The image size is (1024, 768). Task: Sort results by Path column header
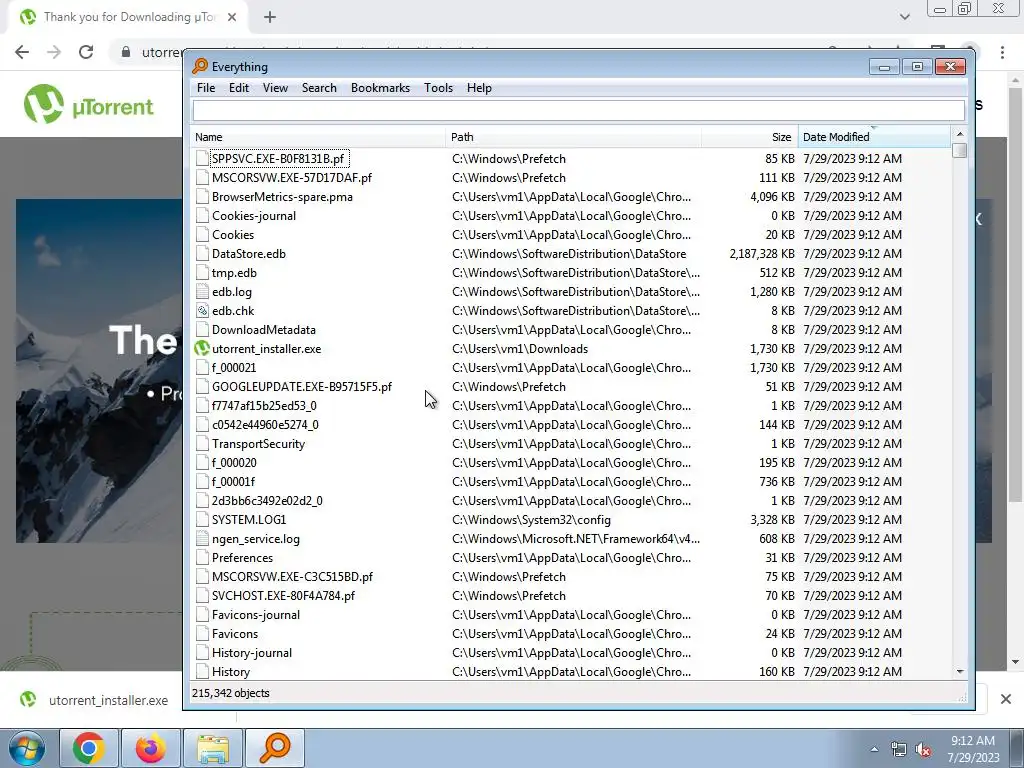(x=573, y=137)
